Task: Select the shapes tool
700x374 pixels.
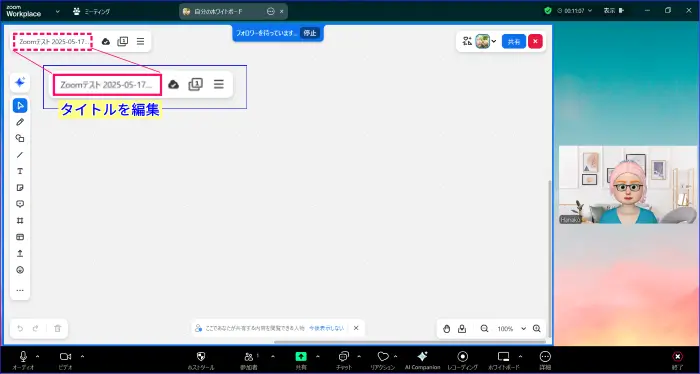Action: point(20,138)
